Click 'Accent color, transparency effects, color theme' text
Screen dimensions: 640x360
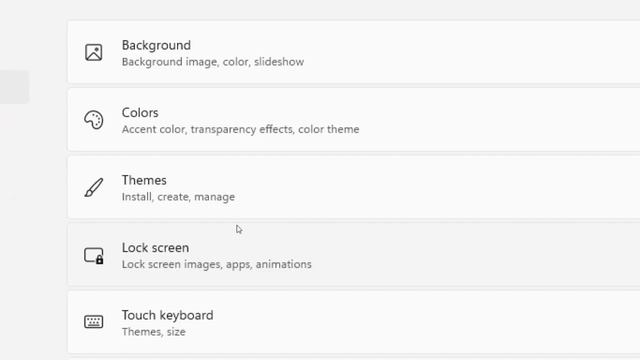coord(240,129)
